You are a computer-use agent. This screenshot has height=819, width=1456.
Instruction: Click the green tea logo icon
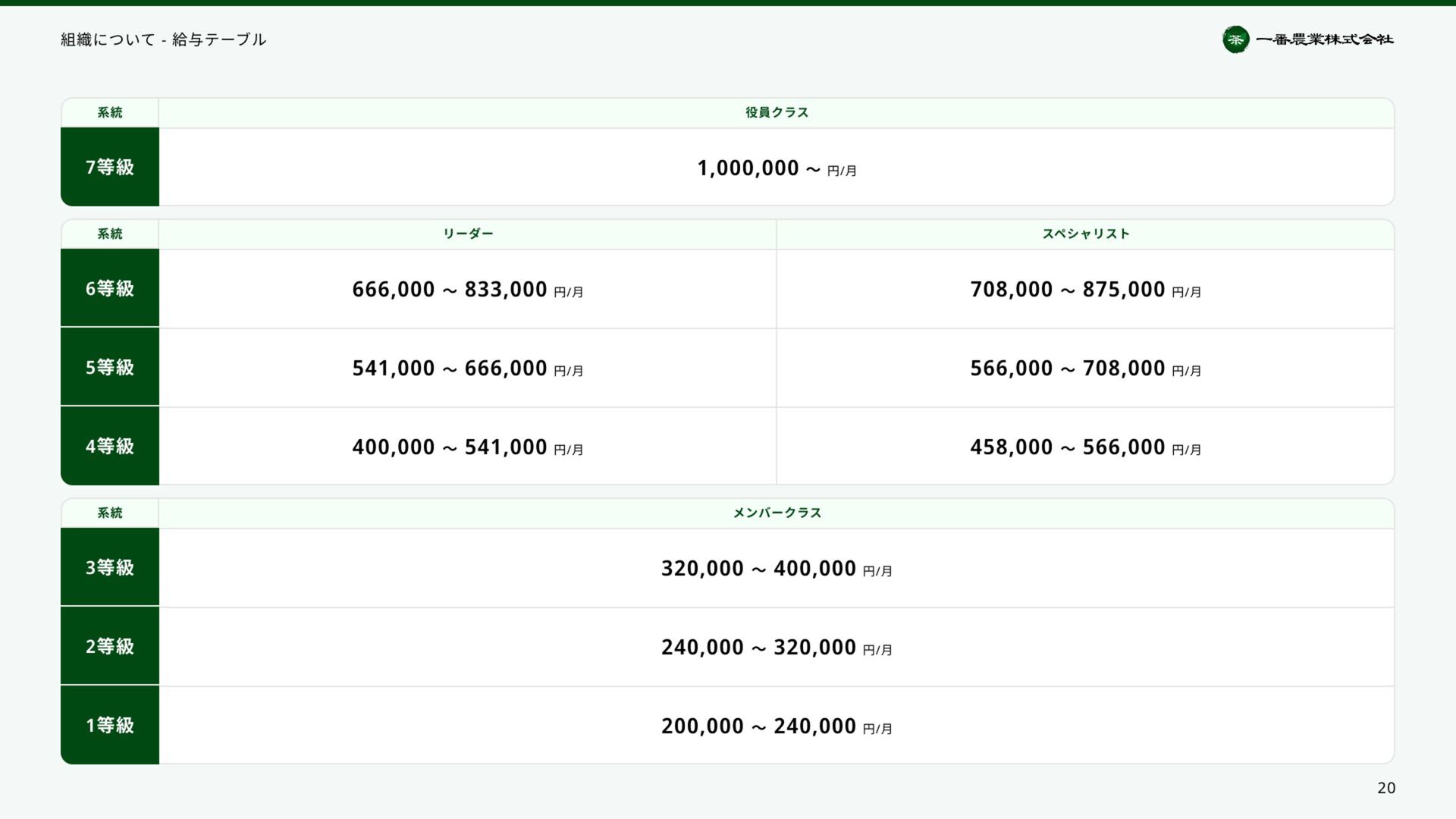tap(1235, 39)
